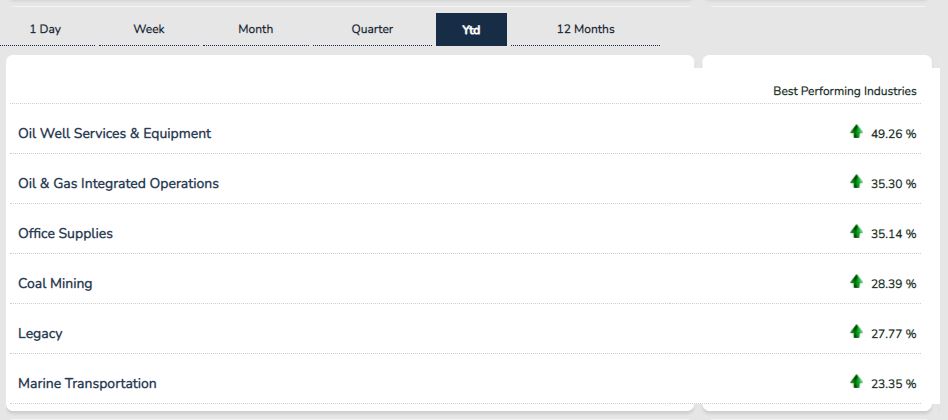
Task: Open the Marine Transportation industry
Action: coord(87,383)
